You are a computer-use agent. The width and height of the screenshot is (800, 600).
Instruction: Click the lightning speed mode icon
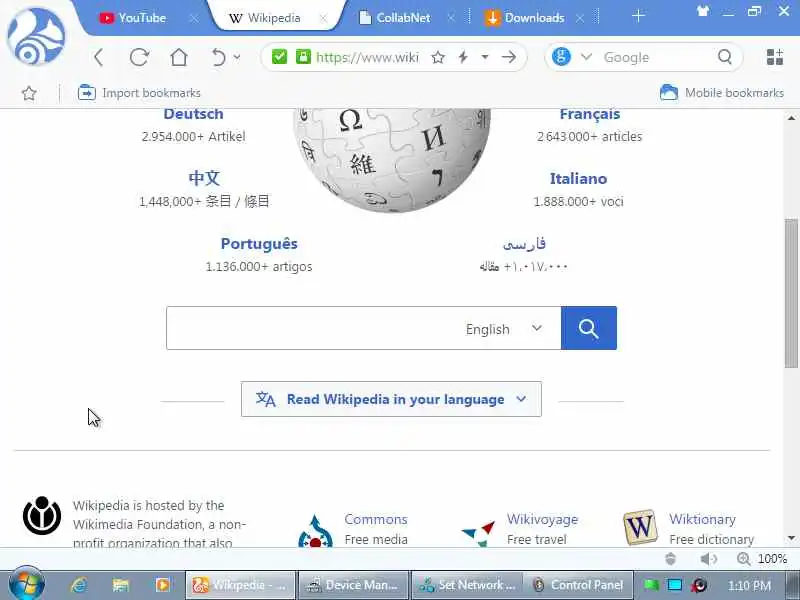(463, 57)
